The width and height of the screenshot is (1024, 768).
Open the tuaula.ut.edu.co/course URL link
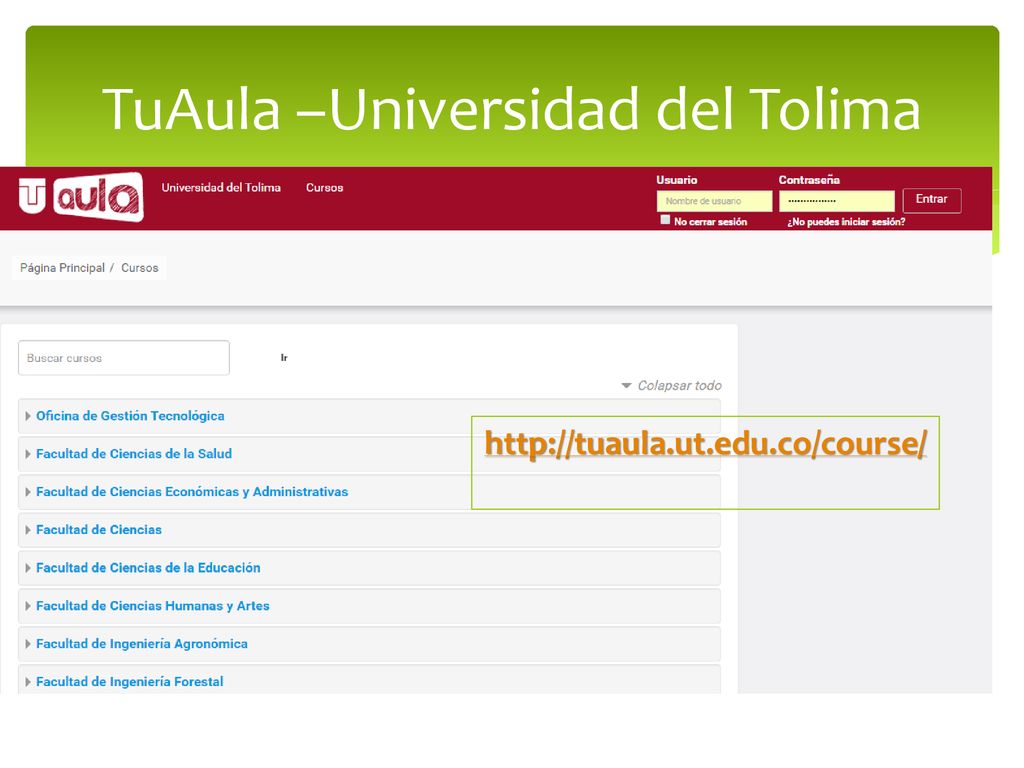pyautogui.click(x=705, y=444)
